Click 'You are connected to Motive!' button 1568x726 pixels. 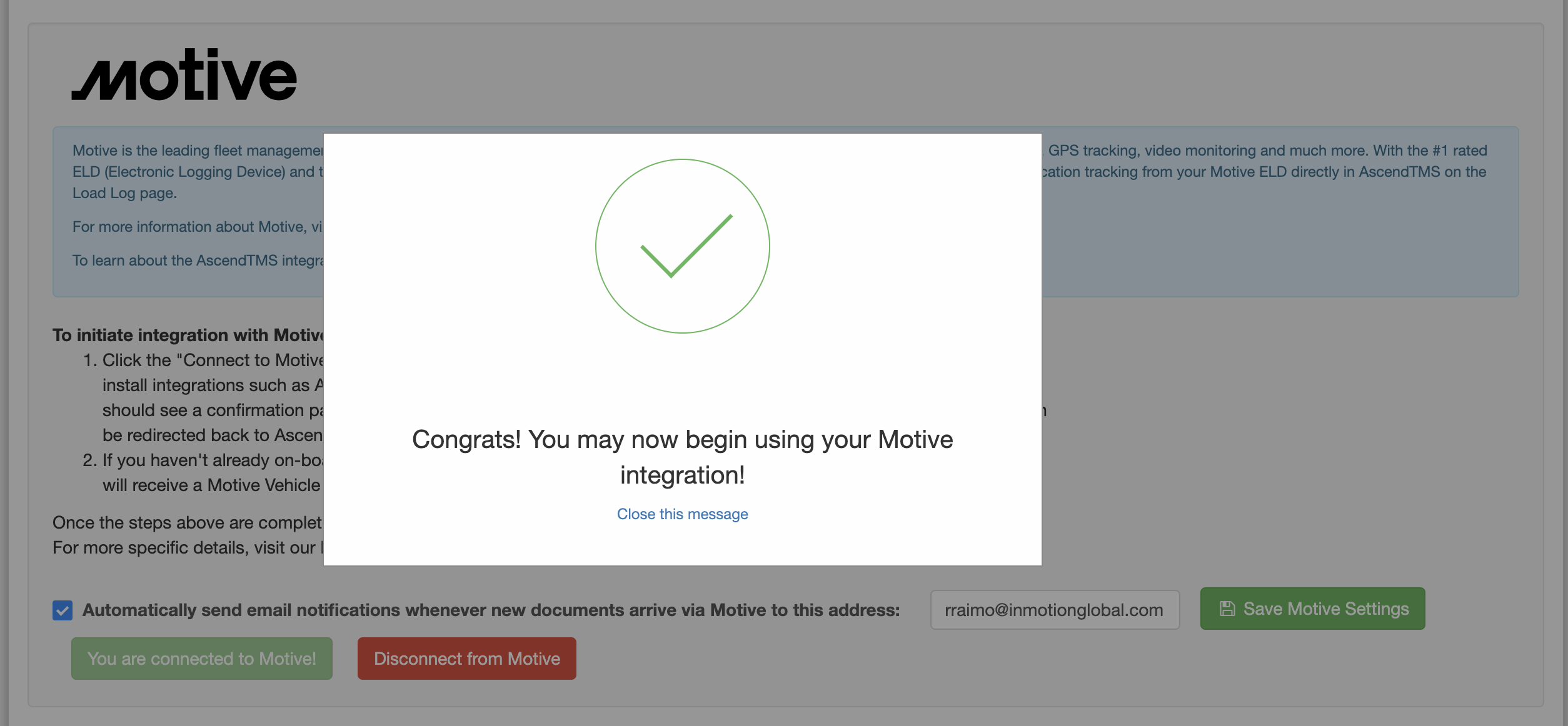[x=202, y=659]
